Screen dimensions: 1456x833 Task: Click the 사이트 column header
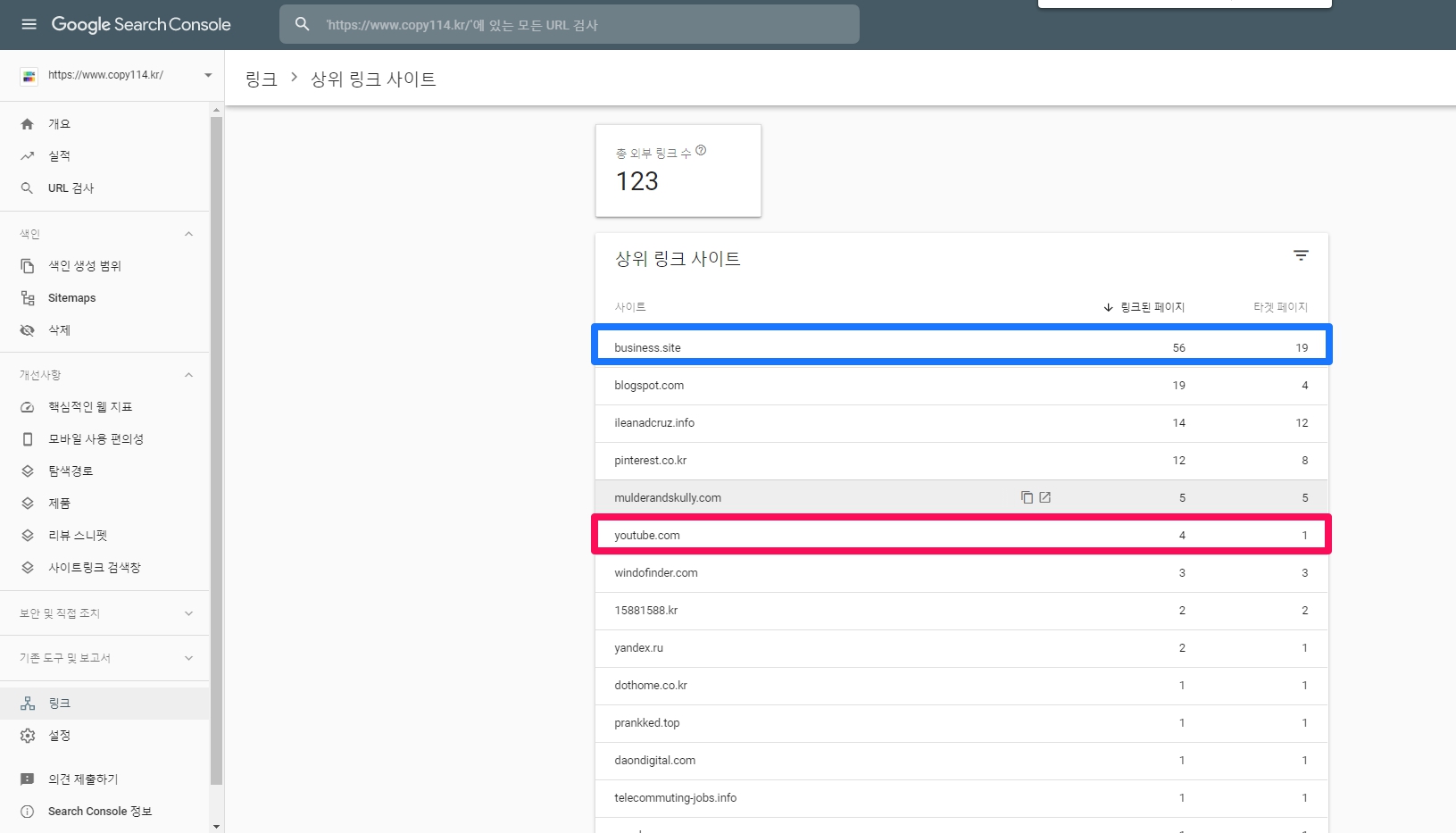click(629, 307)
